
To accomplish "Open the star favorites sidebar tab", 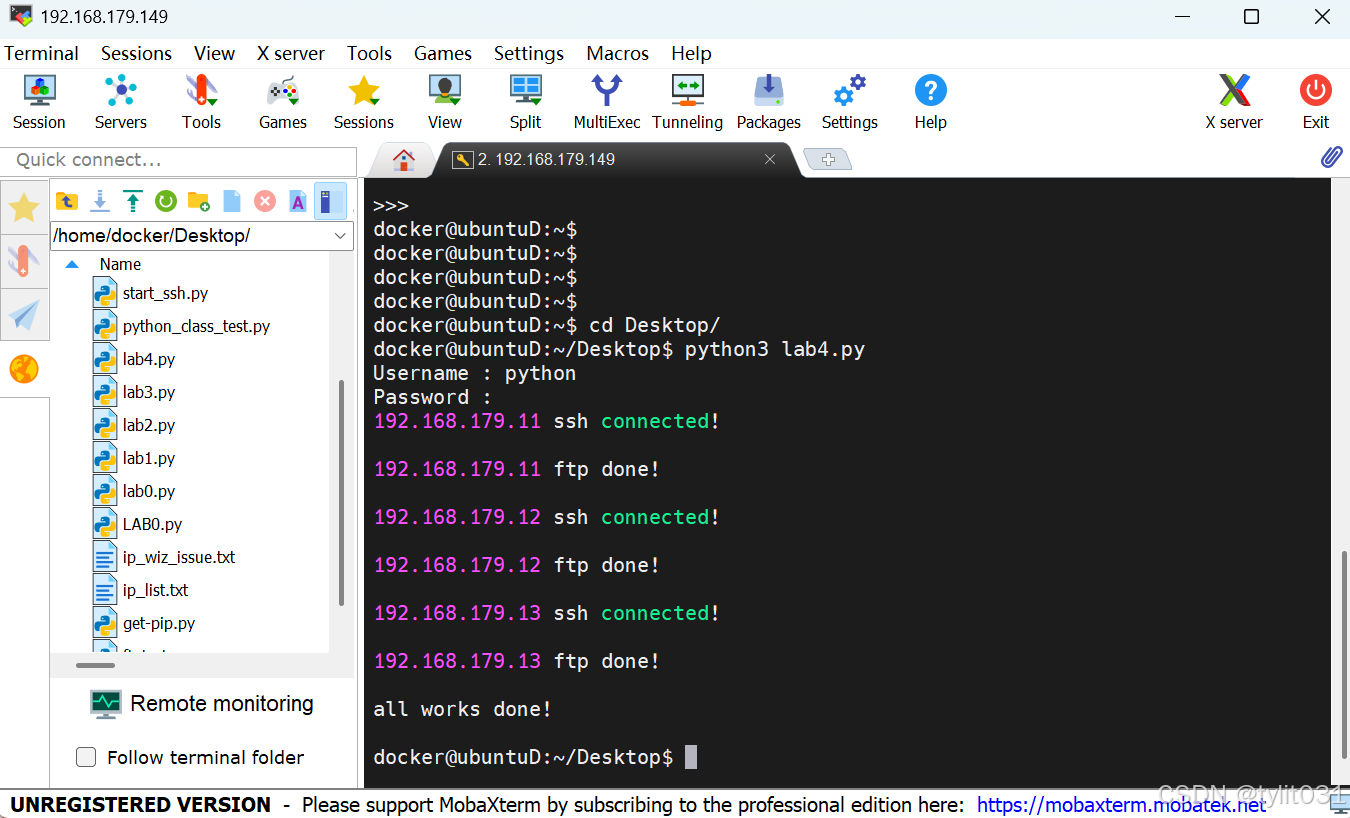I will point(24,208).
